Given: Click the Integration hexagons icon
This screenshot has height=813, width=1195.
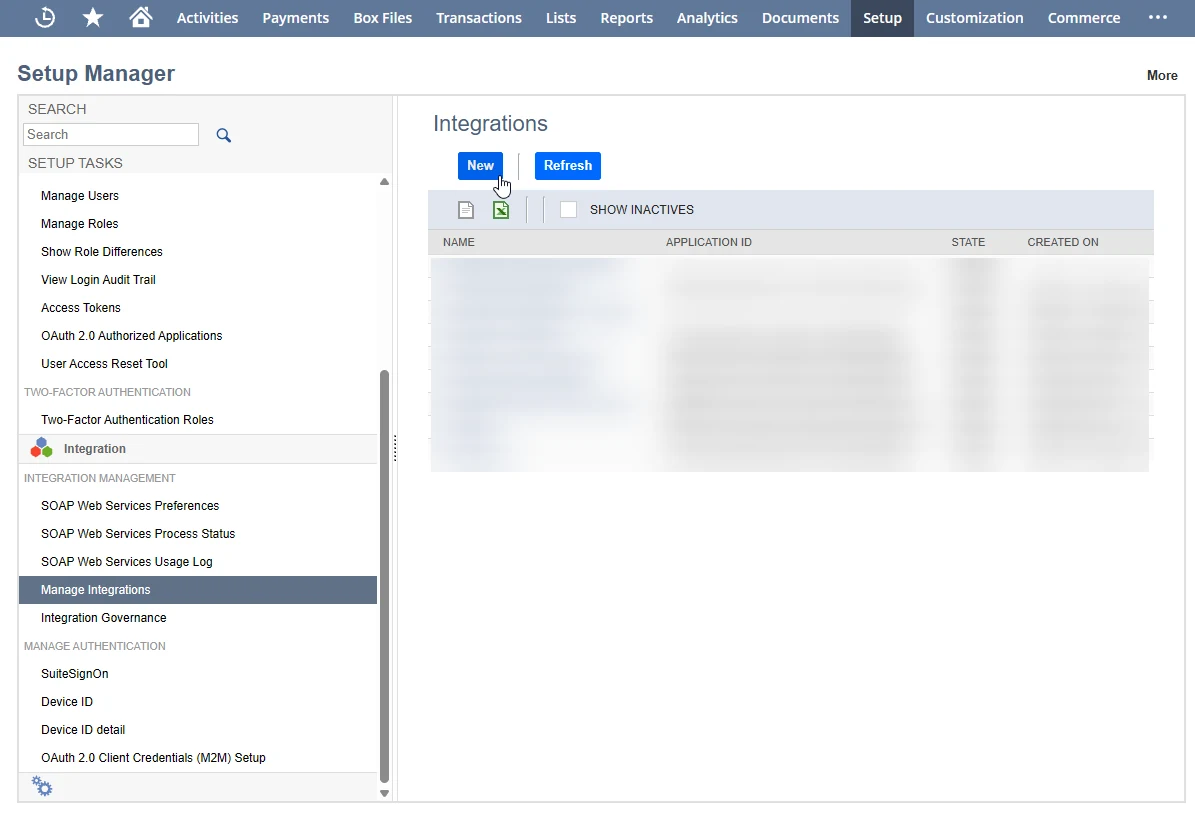Looking at the screenshot, I should pos(41,448).
